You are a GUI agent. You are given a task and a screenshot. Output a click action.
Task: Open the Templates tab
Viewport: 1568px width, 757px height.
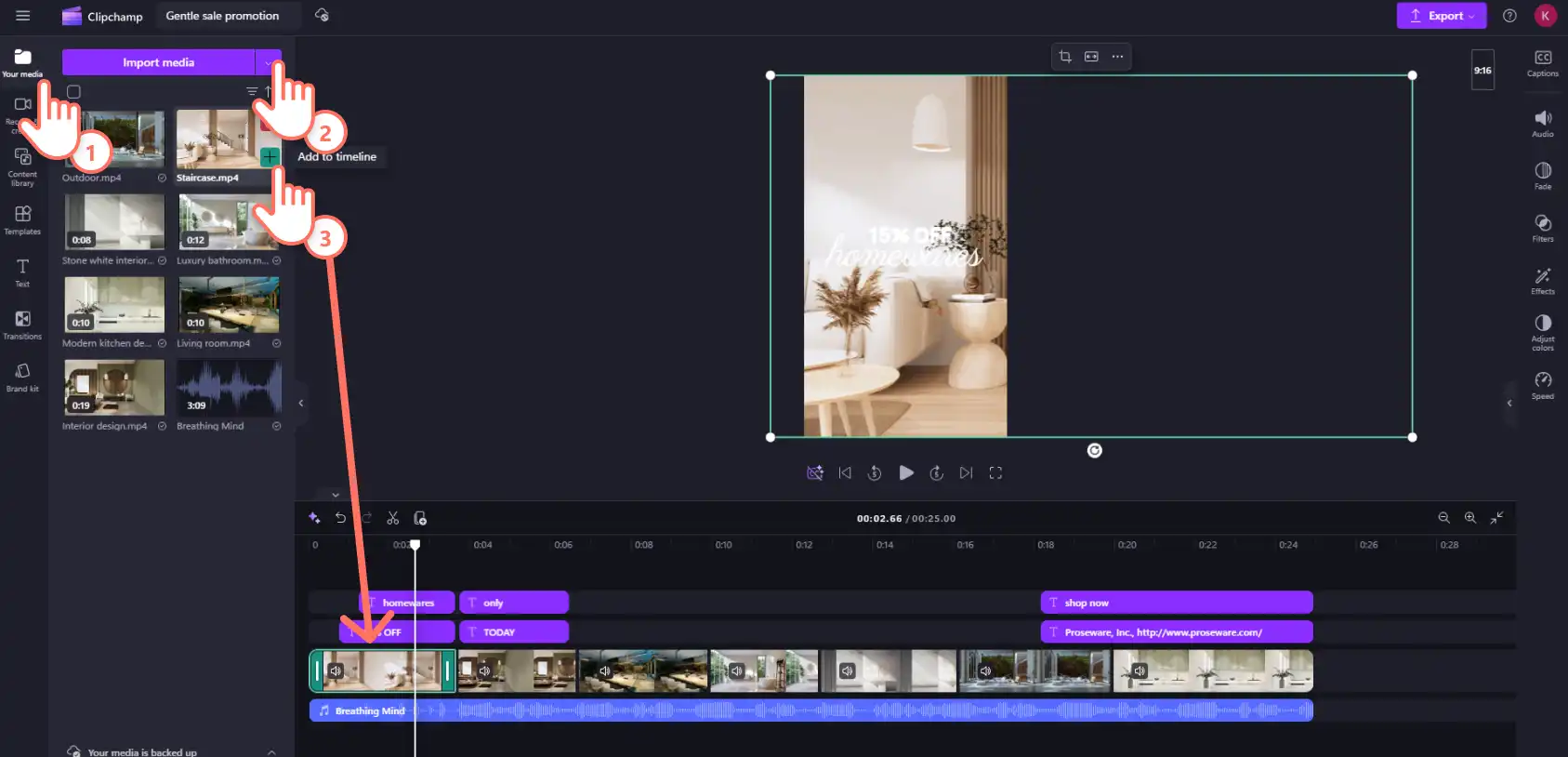tap(22, 220)
